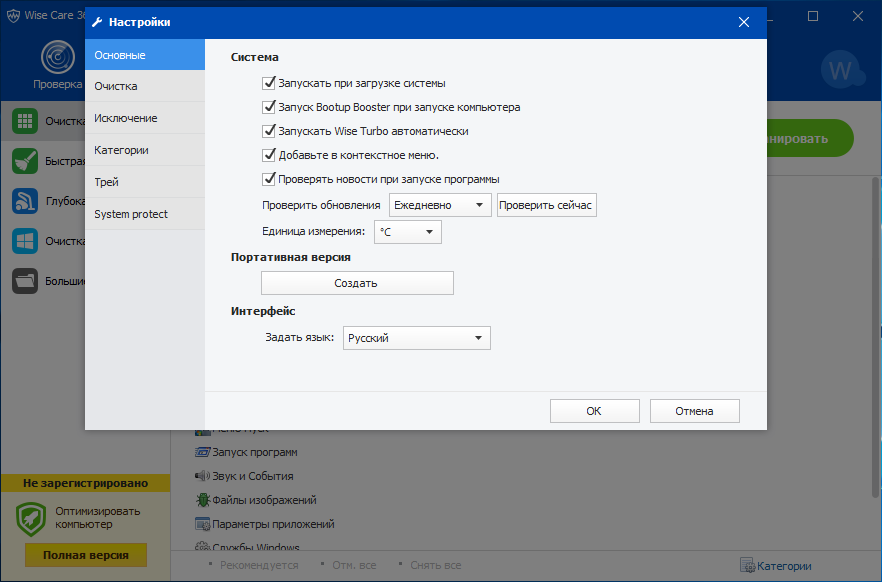This screenshot has height=582, width=882.
Task: Open the Windows logo Очистка icon in sidebar
Action: click(25, 241)
